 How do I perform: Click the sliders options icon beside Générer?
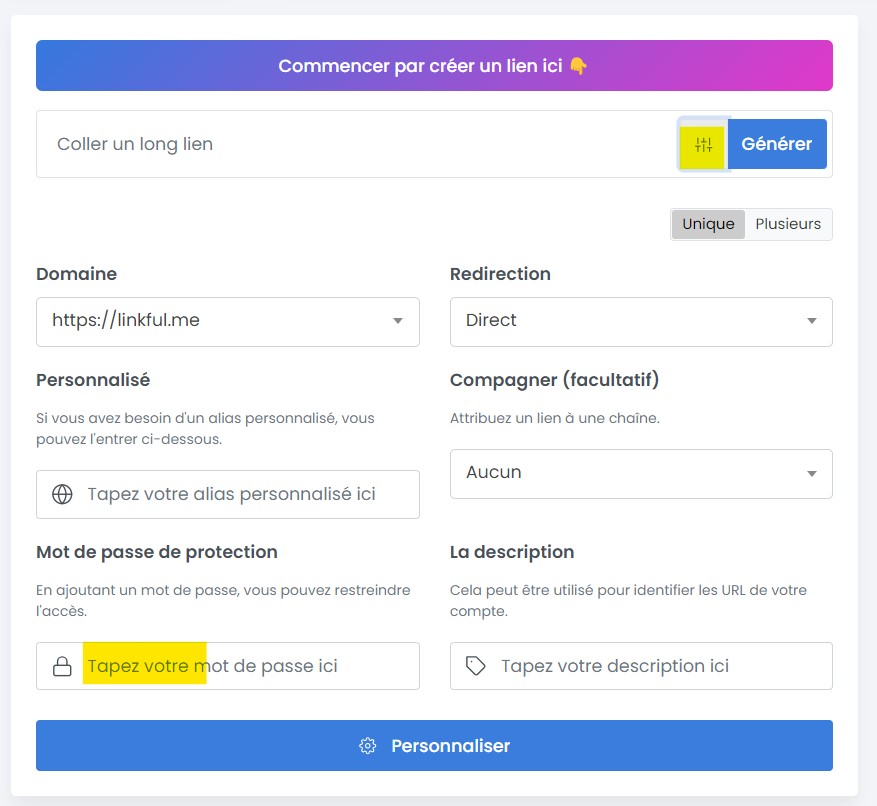click(703, 145)
